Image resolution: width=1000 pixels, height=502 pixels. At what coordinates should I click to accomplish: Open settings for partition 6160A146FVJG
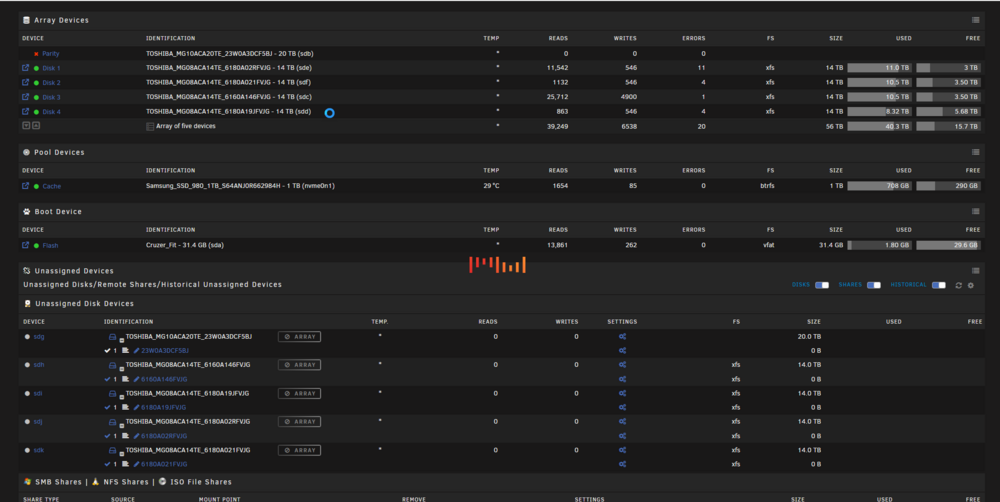coord(622,380)
